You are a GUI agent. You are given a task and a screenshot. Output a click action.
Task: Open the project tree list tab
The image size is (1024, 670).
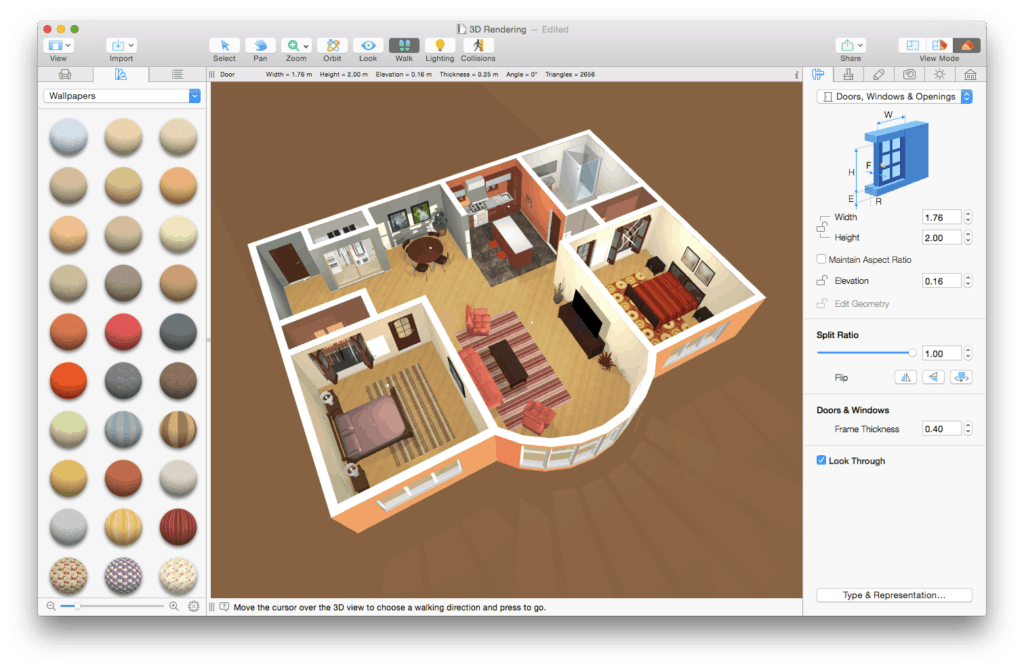point(177,74)
